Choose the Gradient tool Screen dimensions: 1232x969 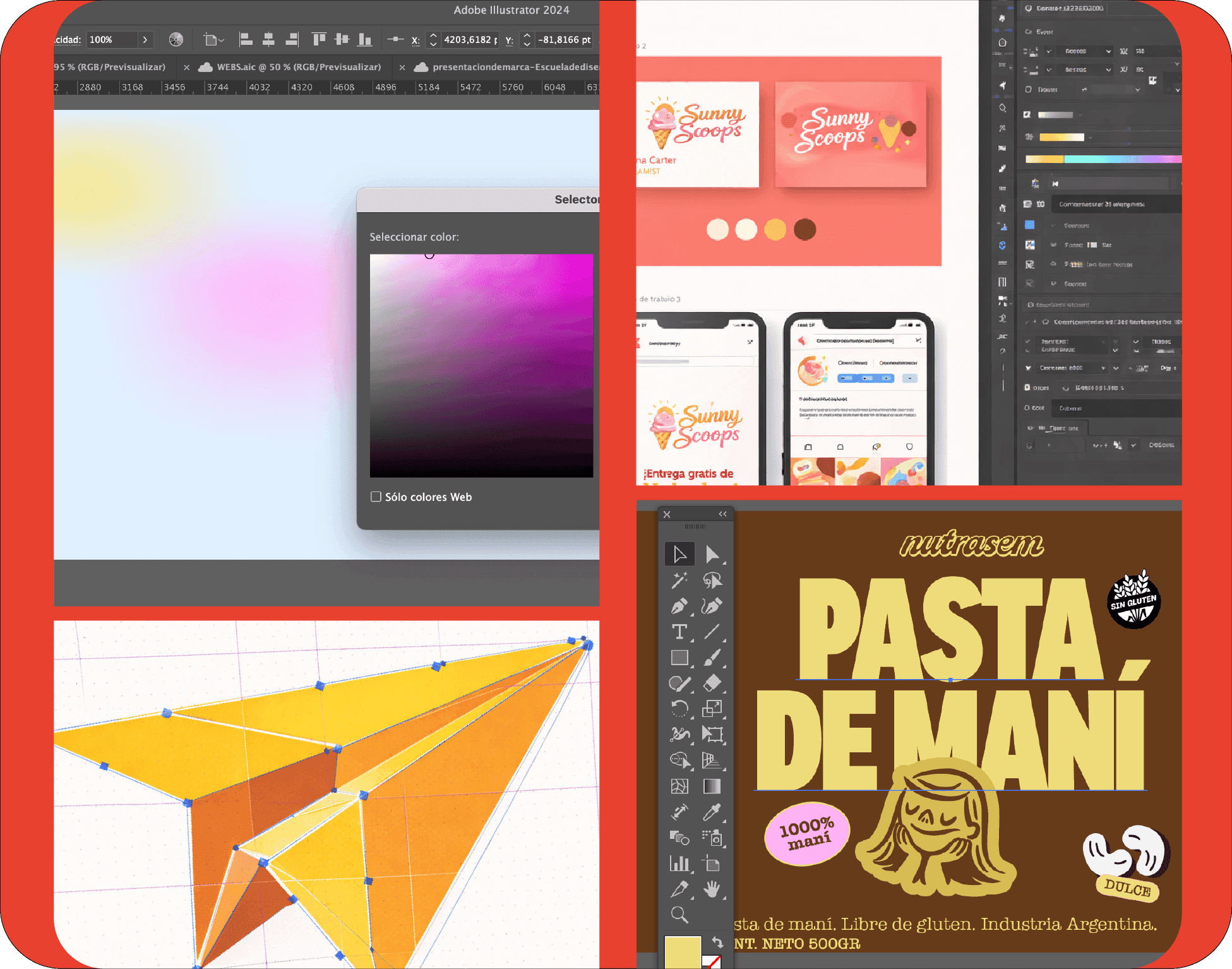[x=712, y=786]
